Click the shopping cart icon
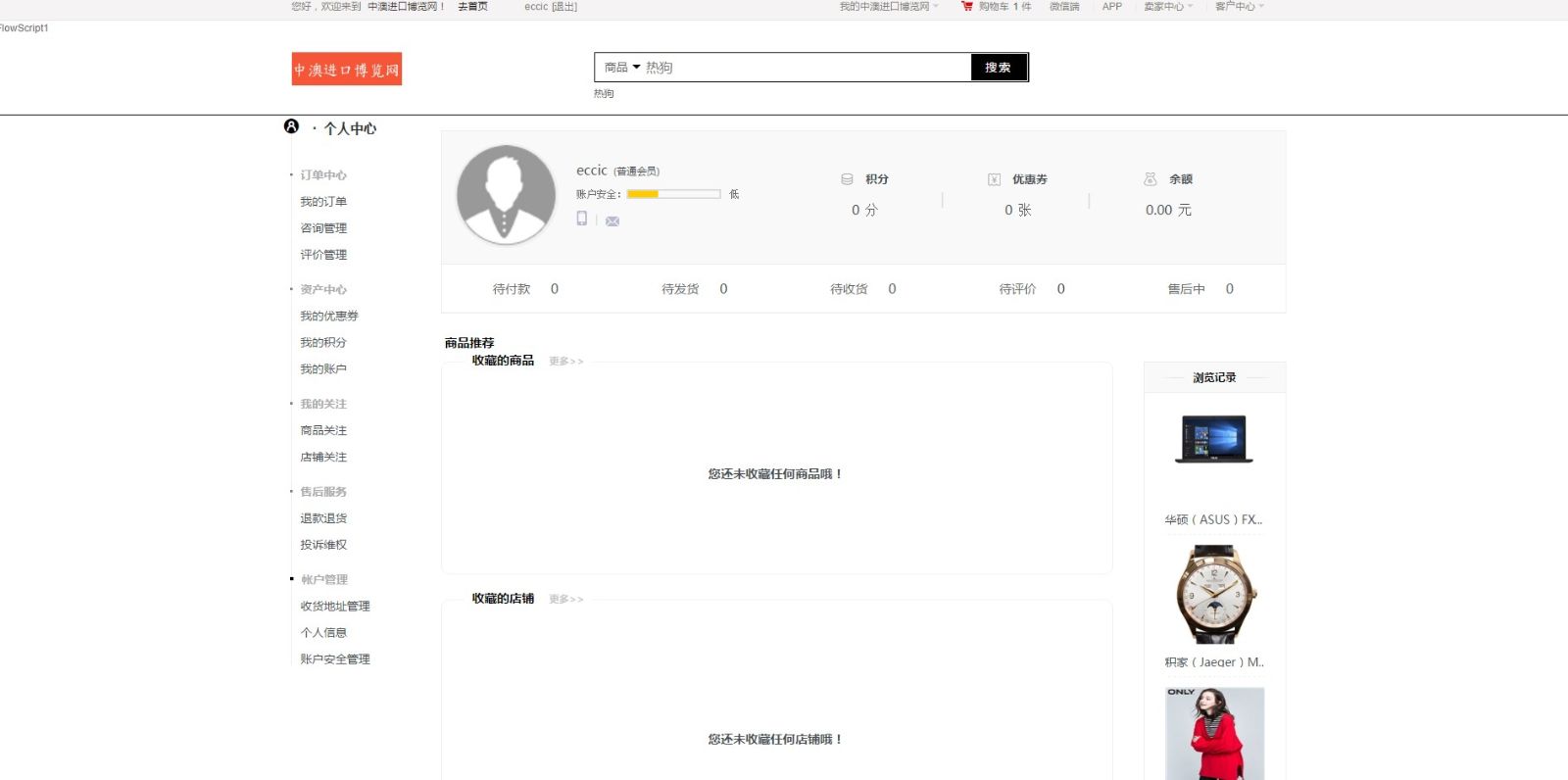The width and height of the screenshot is (1568, 780). coord(966,6)
